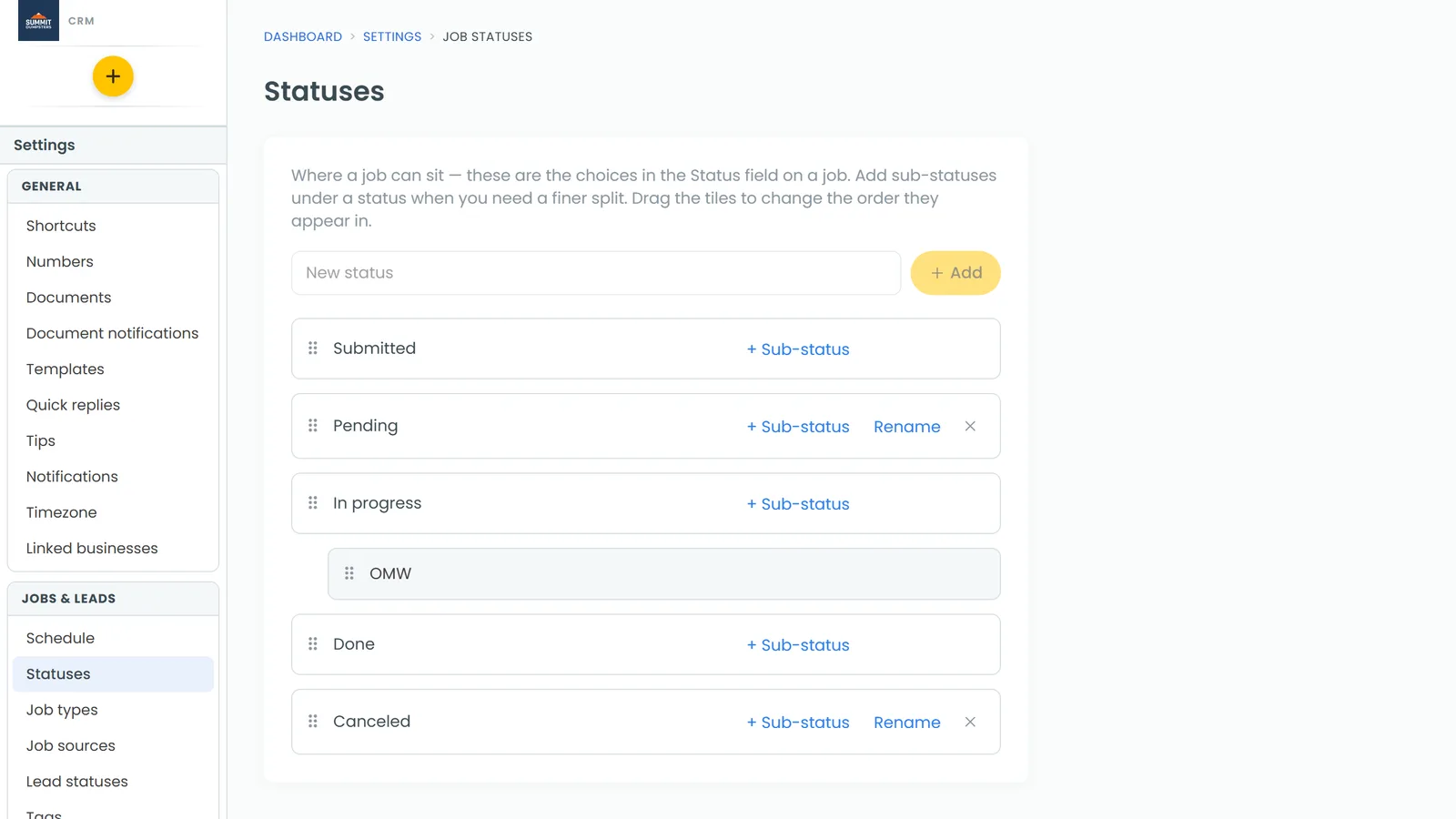Grab the drag handle for Submitted status

tap(313, 348)
